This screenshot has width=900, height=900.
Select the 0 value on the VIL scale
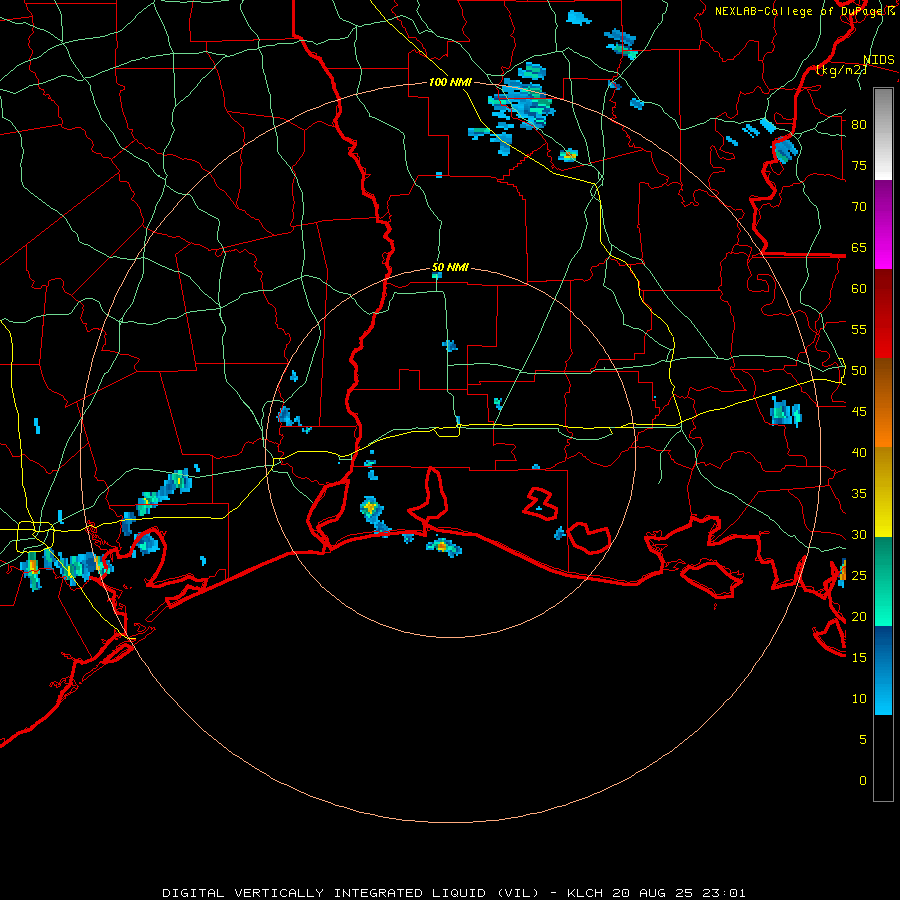pyautogui.click(x=863, y=781)
